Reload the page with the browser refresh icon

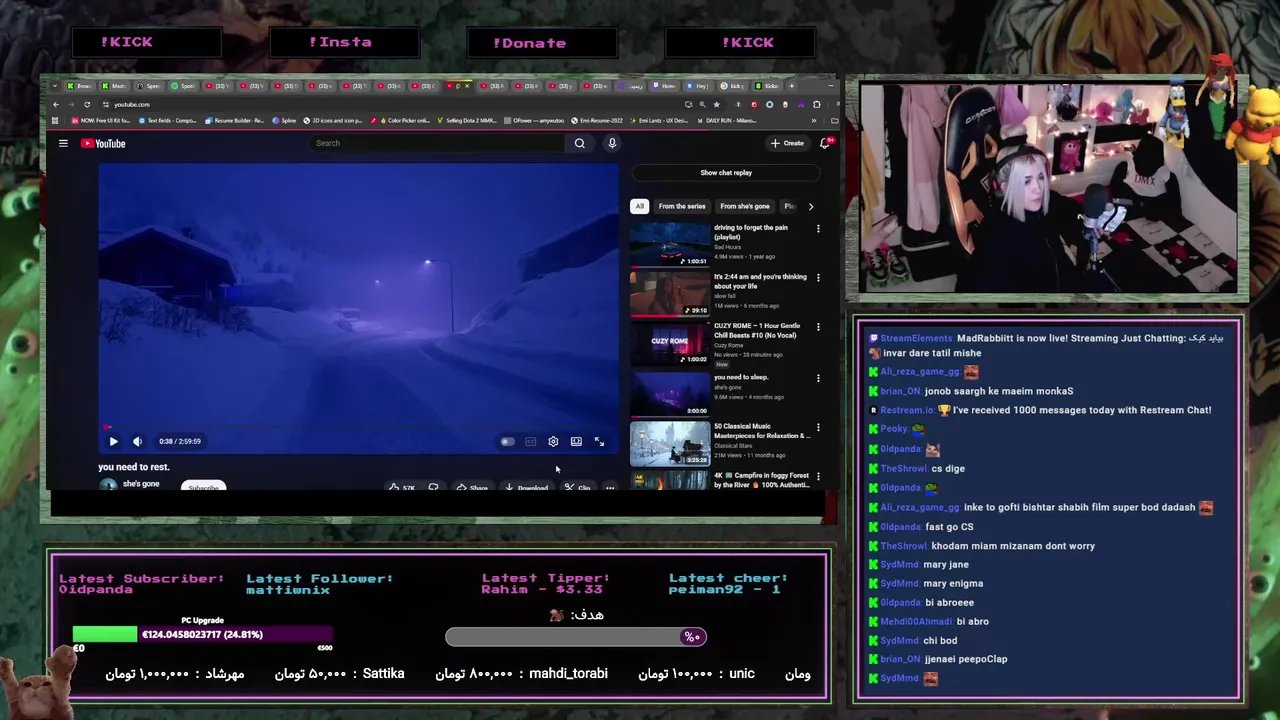coord(87,104)
